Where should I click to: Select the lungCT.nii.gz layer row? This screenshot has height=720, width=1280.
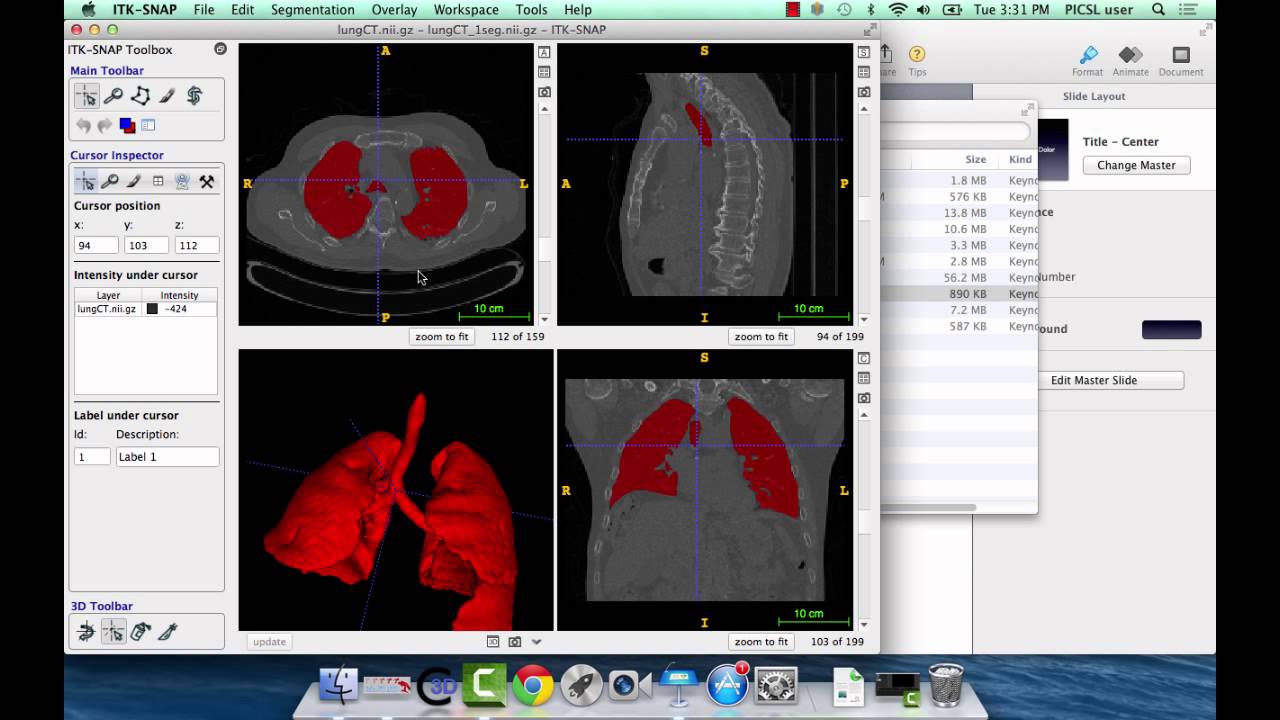pyautogui.click(x=146, y=309)
